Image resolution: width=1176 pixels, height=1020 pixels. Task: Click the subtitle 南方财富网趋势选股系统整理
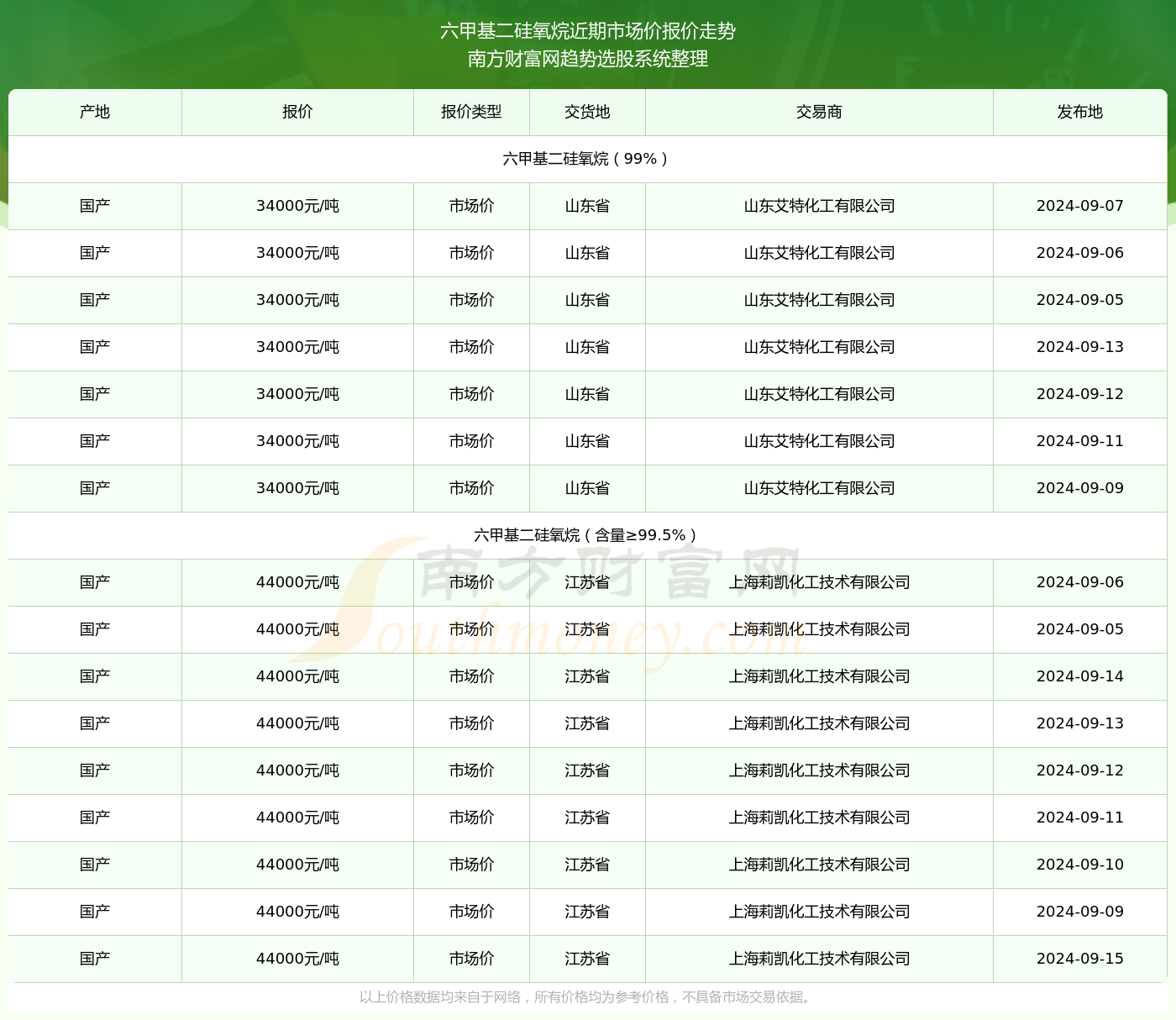tap(588, 59)
